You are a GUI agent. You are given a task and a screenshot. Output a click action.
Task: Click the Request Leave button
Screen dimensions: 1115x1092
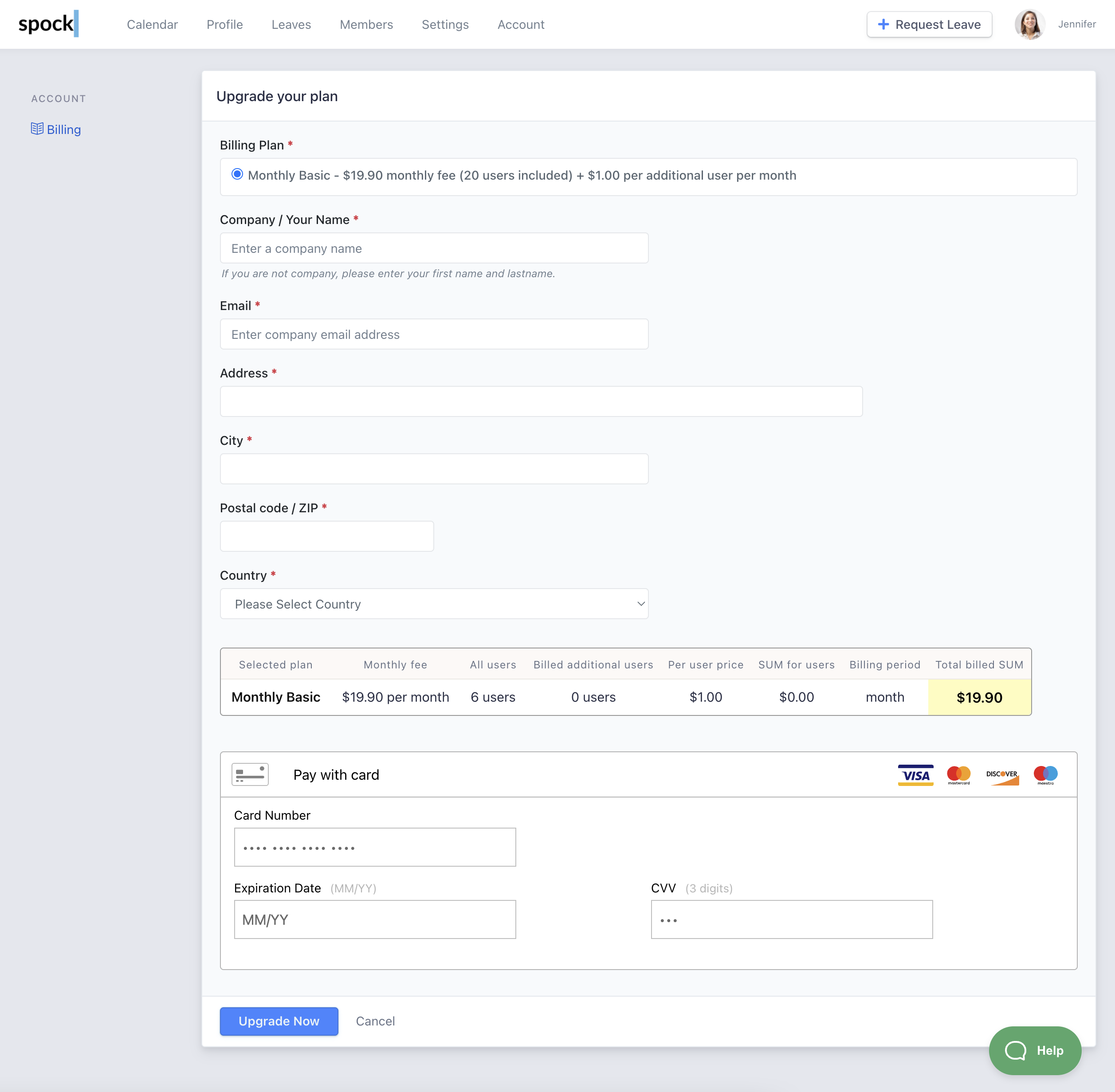929,25
